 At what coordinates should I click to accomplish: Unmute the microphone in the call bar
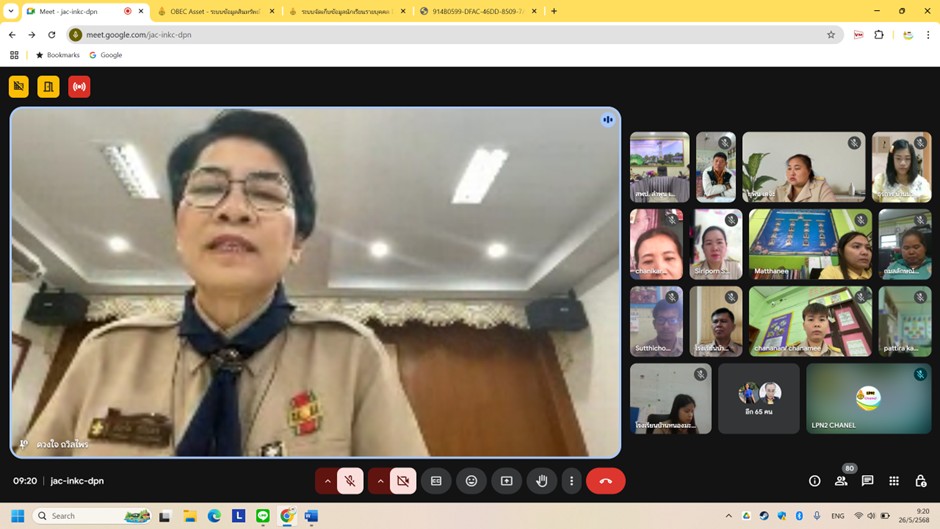click(x=350, y=481)
